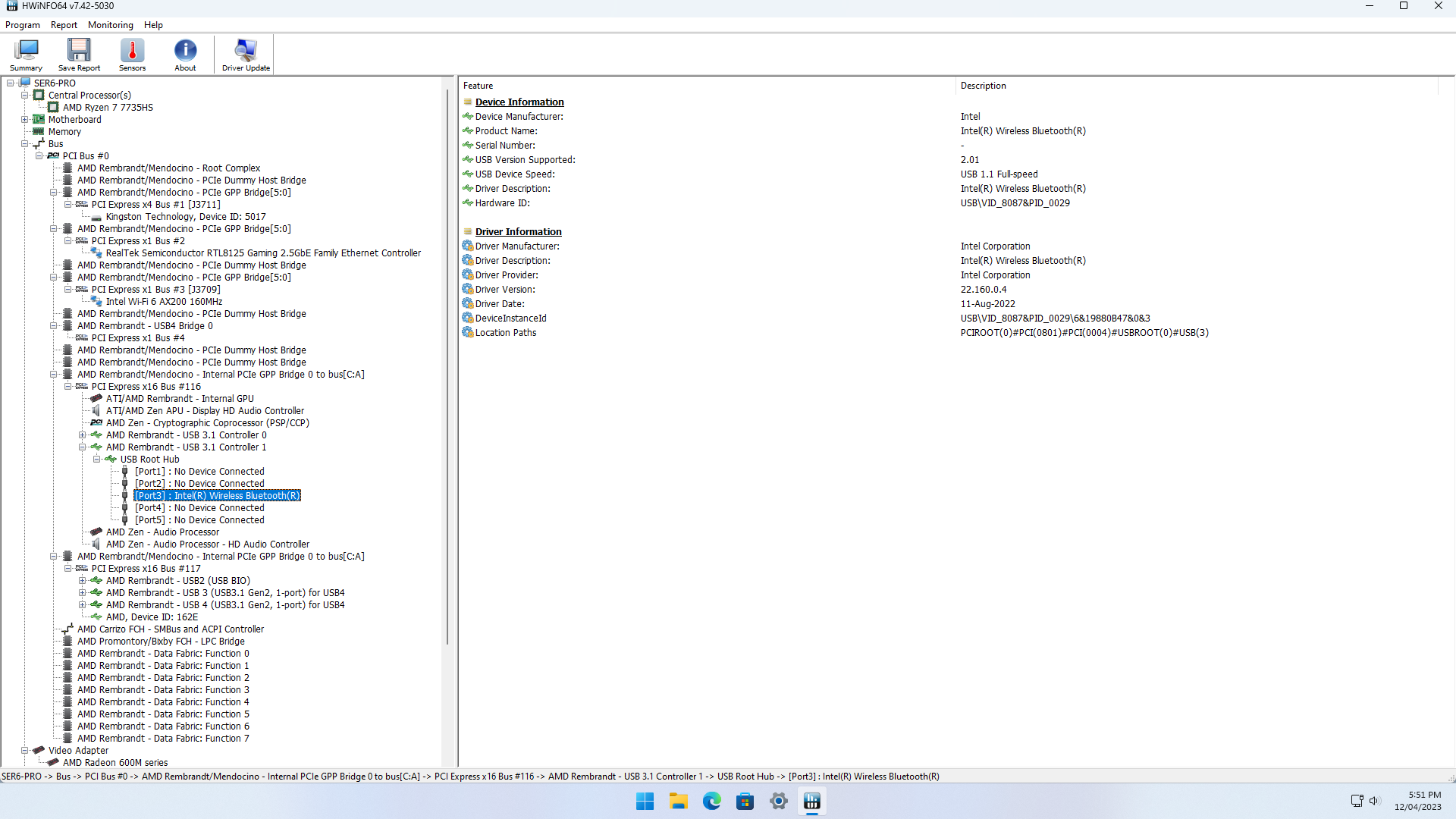1456x819 pixels.
Task: Click the Driver Version value 22.160.0.4
Action: coord(984,289)
